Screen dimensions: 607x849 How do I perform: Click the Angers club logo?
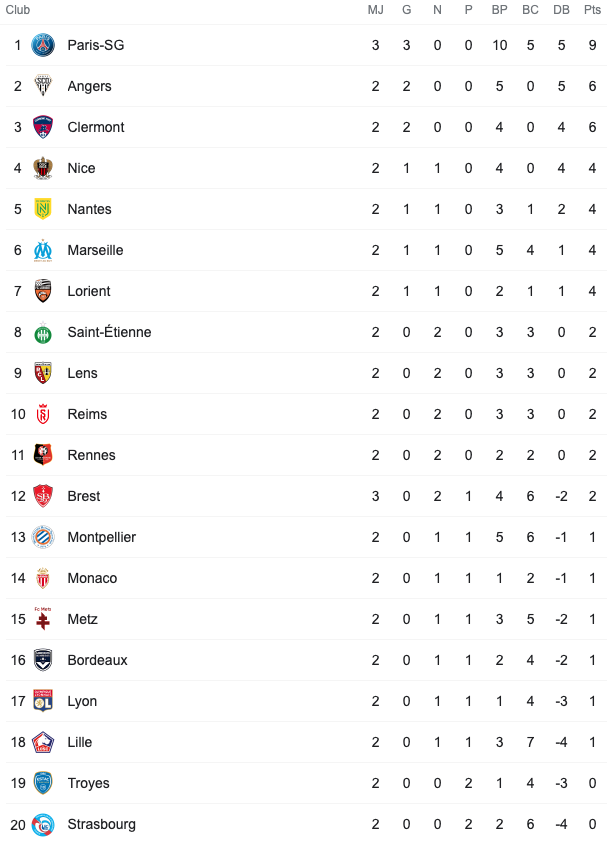(43, 86)
